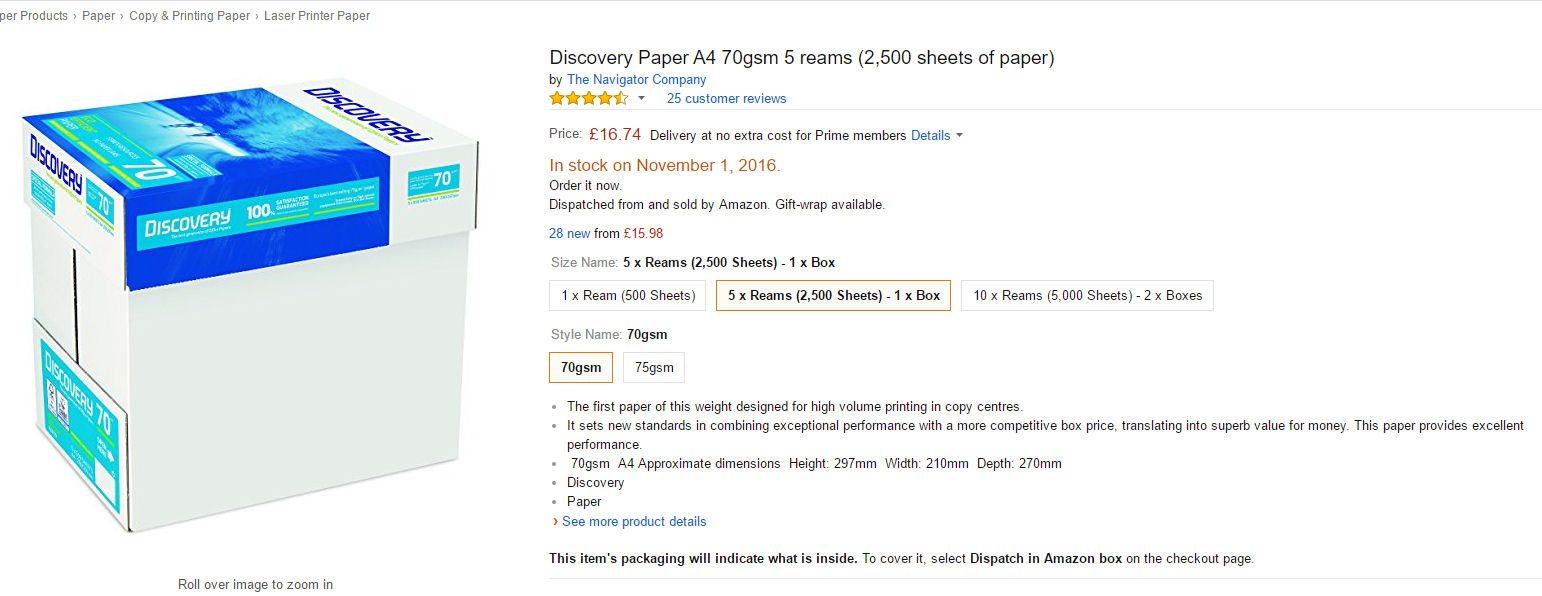Image resolution: width=1542 pixels, height=596 pixels.
Task: Click the Roll over image to zoom text
Action: coord(255,584)
